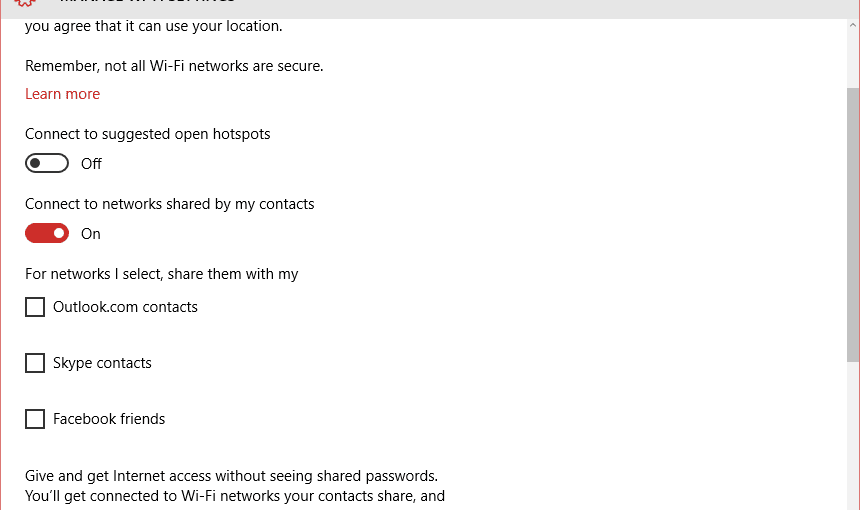Enable Connect to suggested open hotspots toggle

pyautogui.click(x=47, y=163)
